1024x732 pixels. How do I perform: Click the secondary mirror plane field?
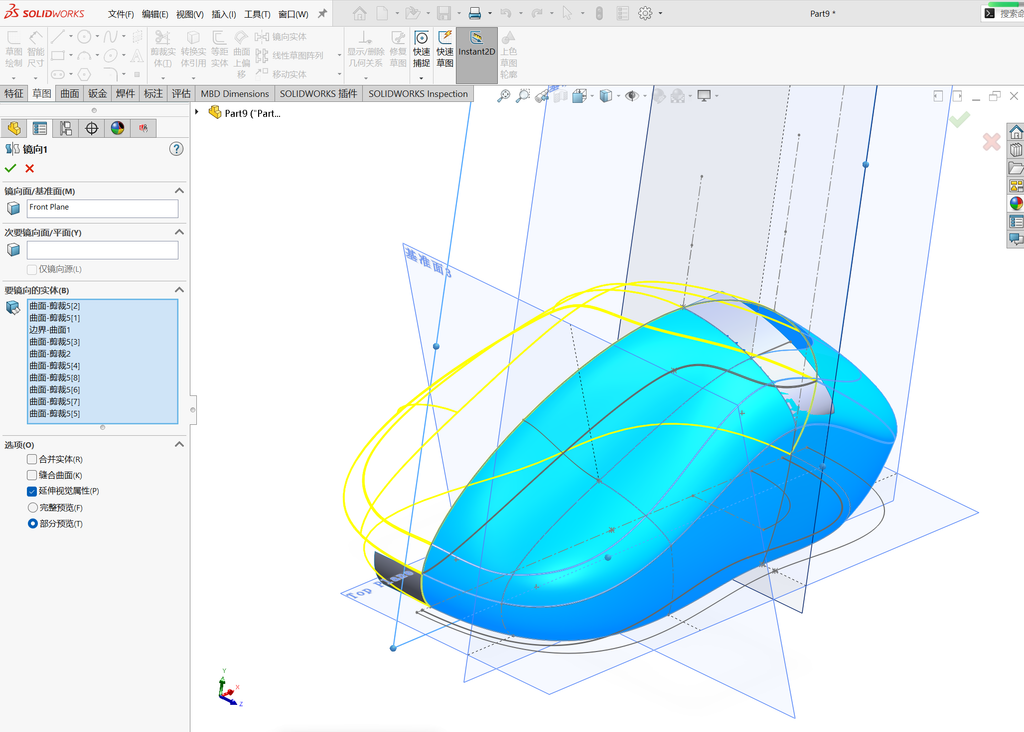coord(103,250)
